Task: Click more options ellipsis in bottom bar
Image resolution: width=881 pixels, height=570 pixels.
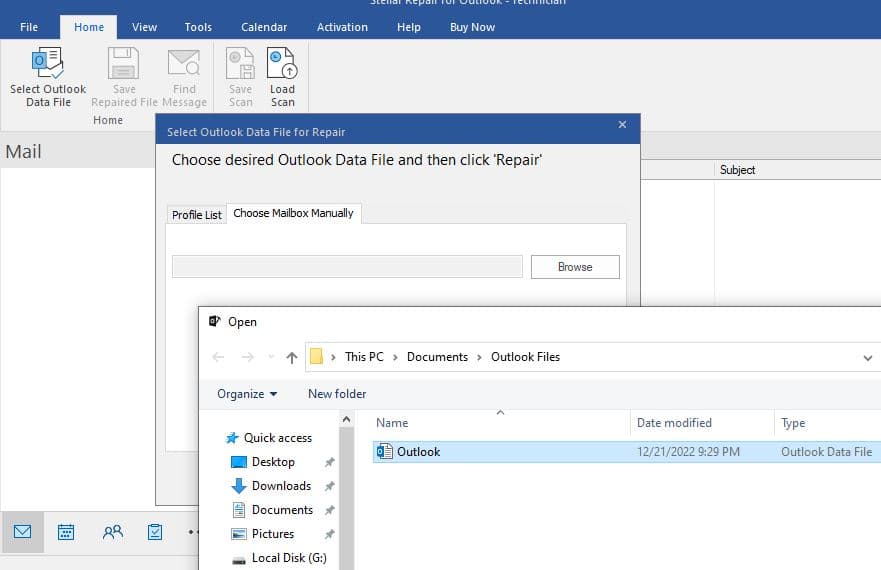Action: pyautogui.click(x=193, y=532)
